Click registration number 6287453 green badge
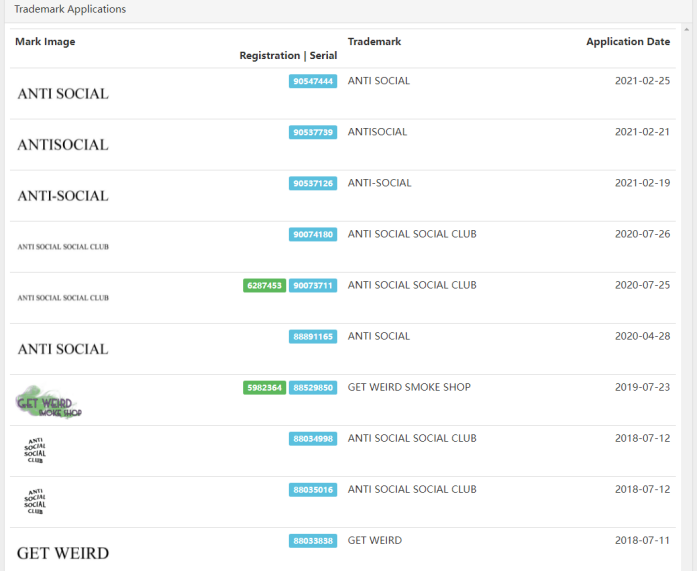Screen dimensions: 698x571 point(264,285)
